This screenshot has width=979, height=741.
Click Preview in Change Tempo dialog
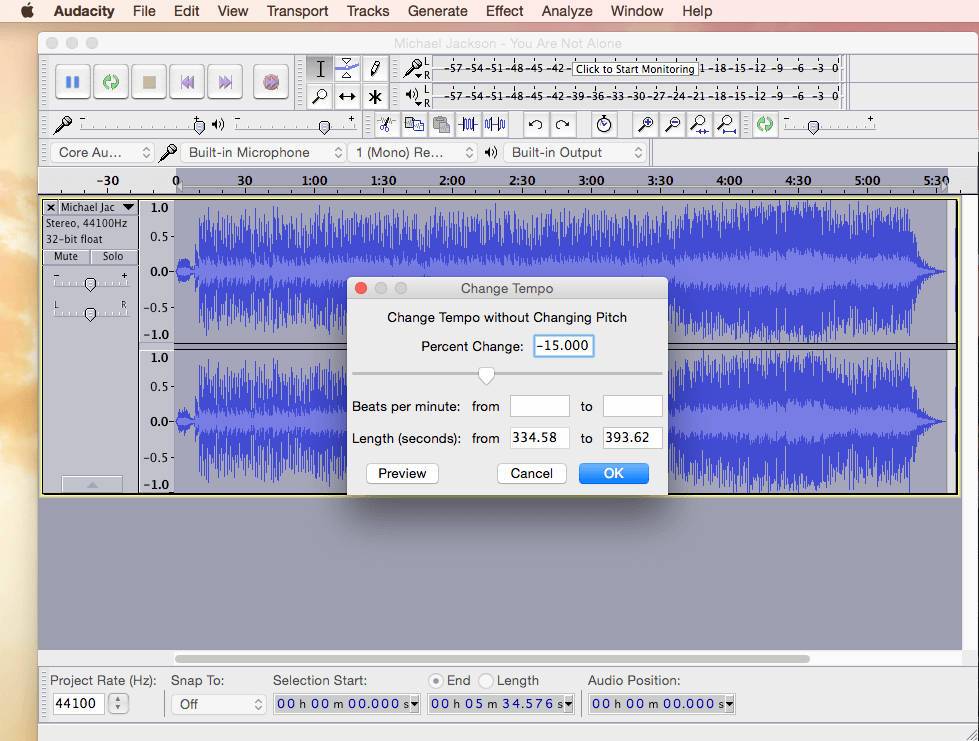[x=402, y=474]
